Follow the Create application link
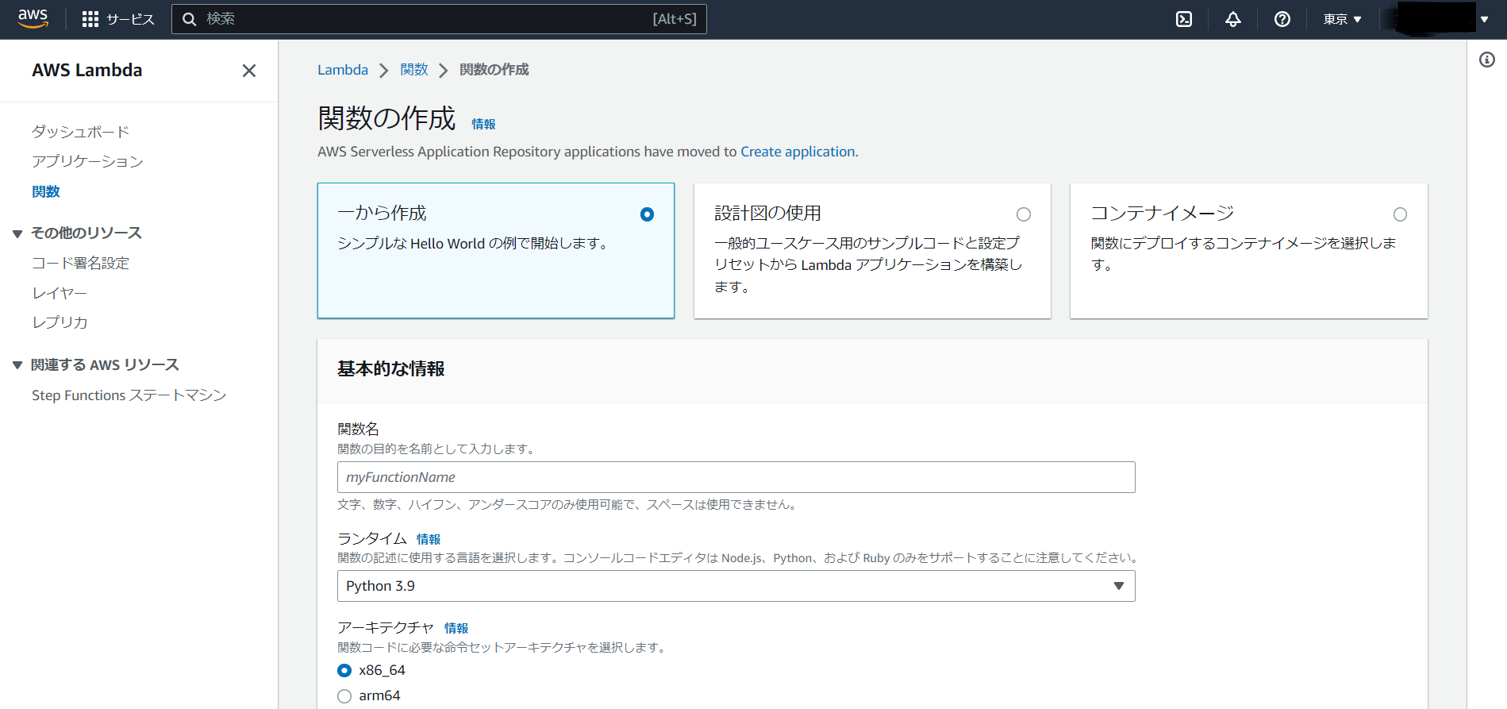The image size is (1507, 709). pos(797,152)
